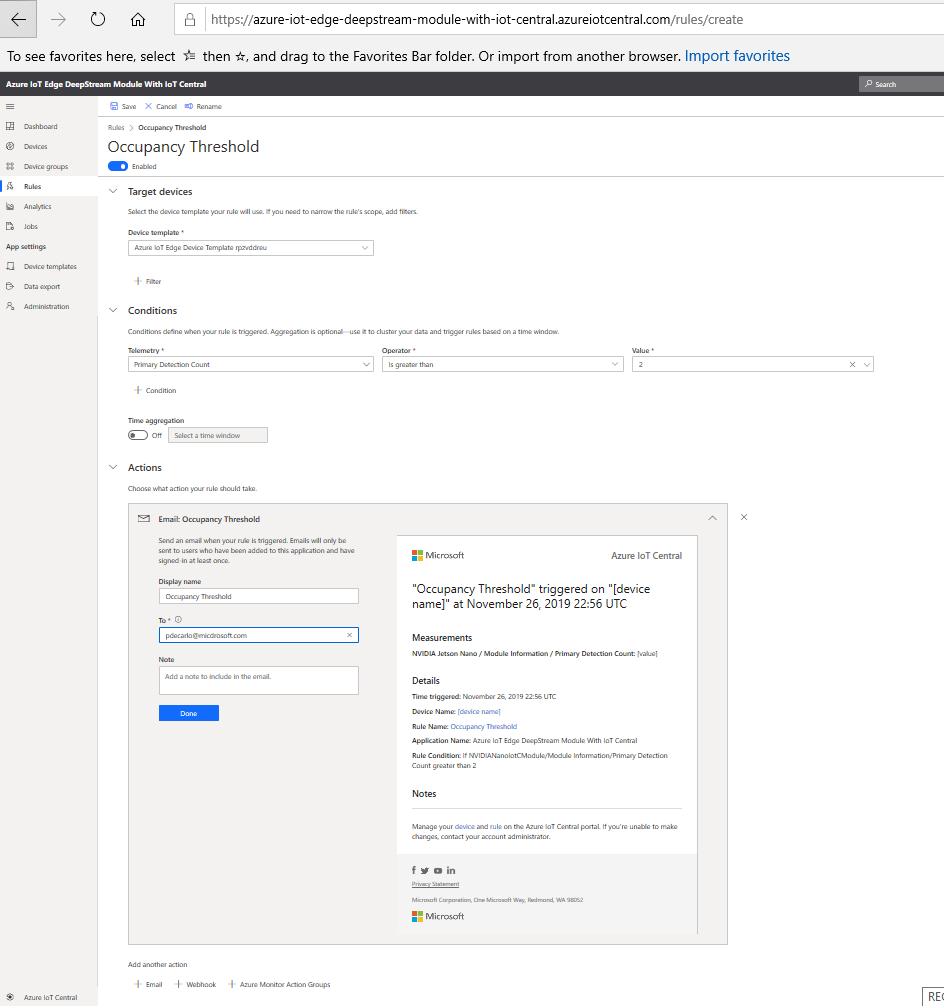Click the hamburger menu icon in sidebar
The image size is (944, 1006).
point(10,107)
